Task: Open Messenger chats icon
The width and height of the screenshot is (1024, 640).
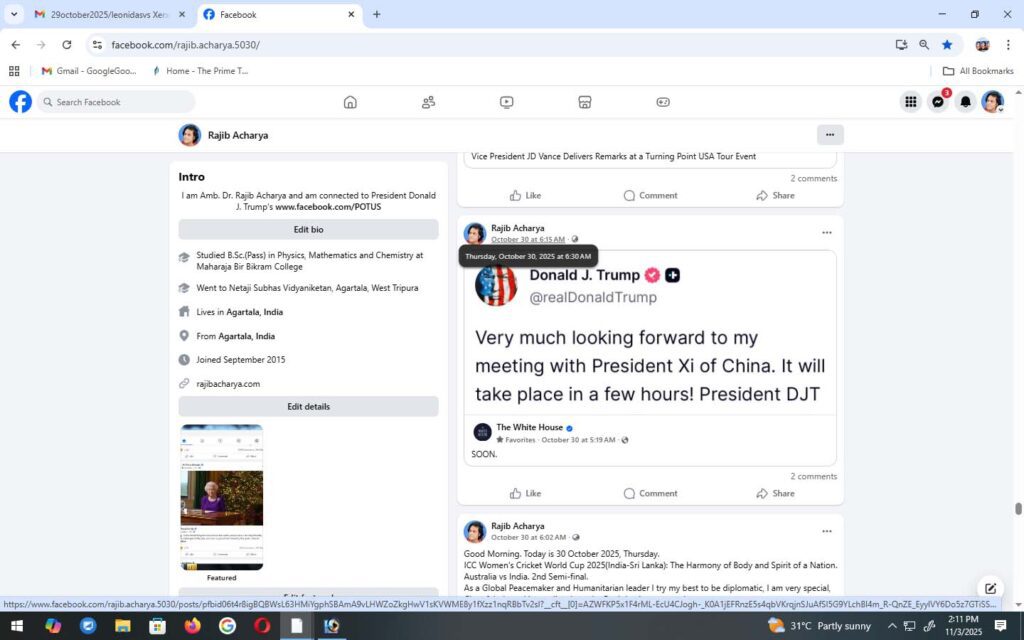Action: coord(938,102)
